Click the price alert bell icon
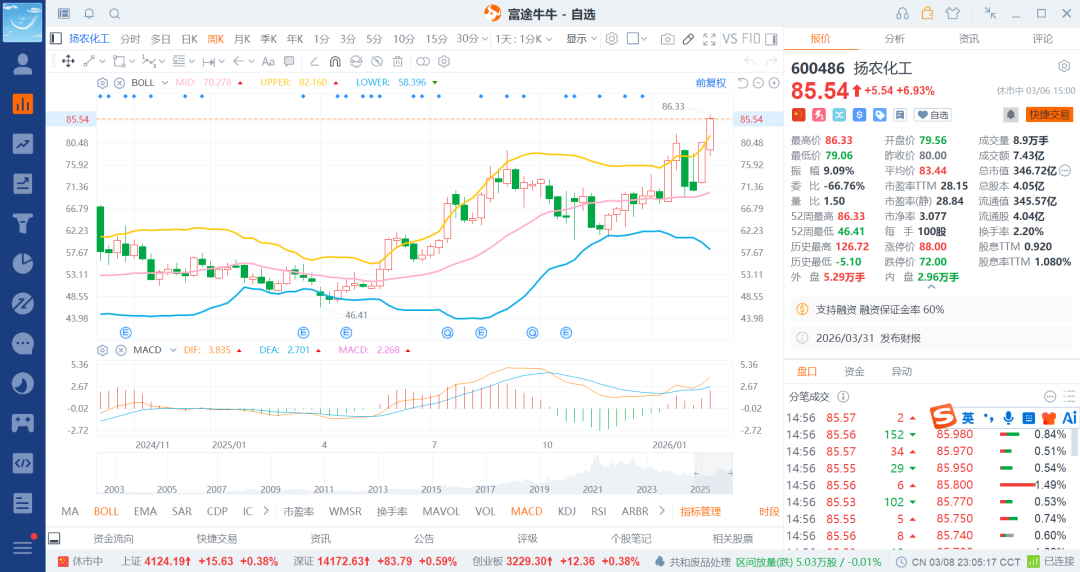 (1011, 115)
